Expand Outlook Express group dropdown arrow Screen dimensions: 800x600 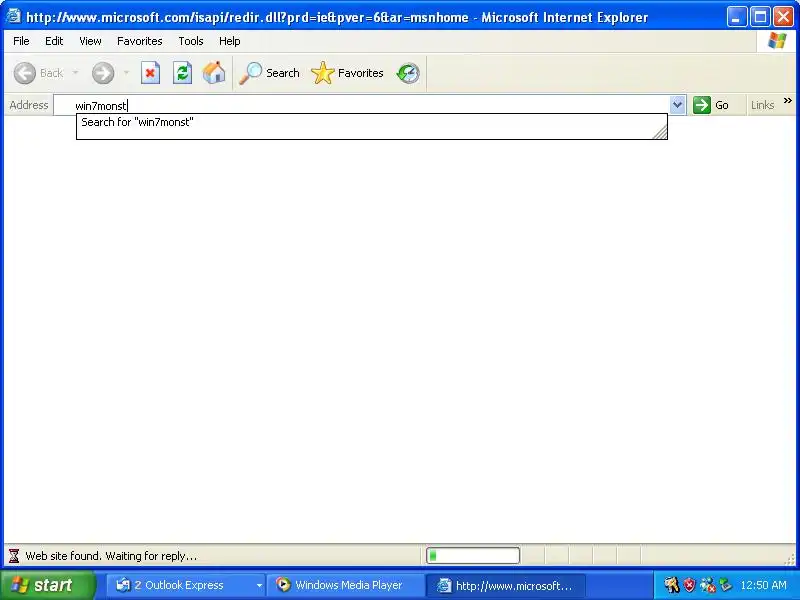259,585
